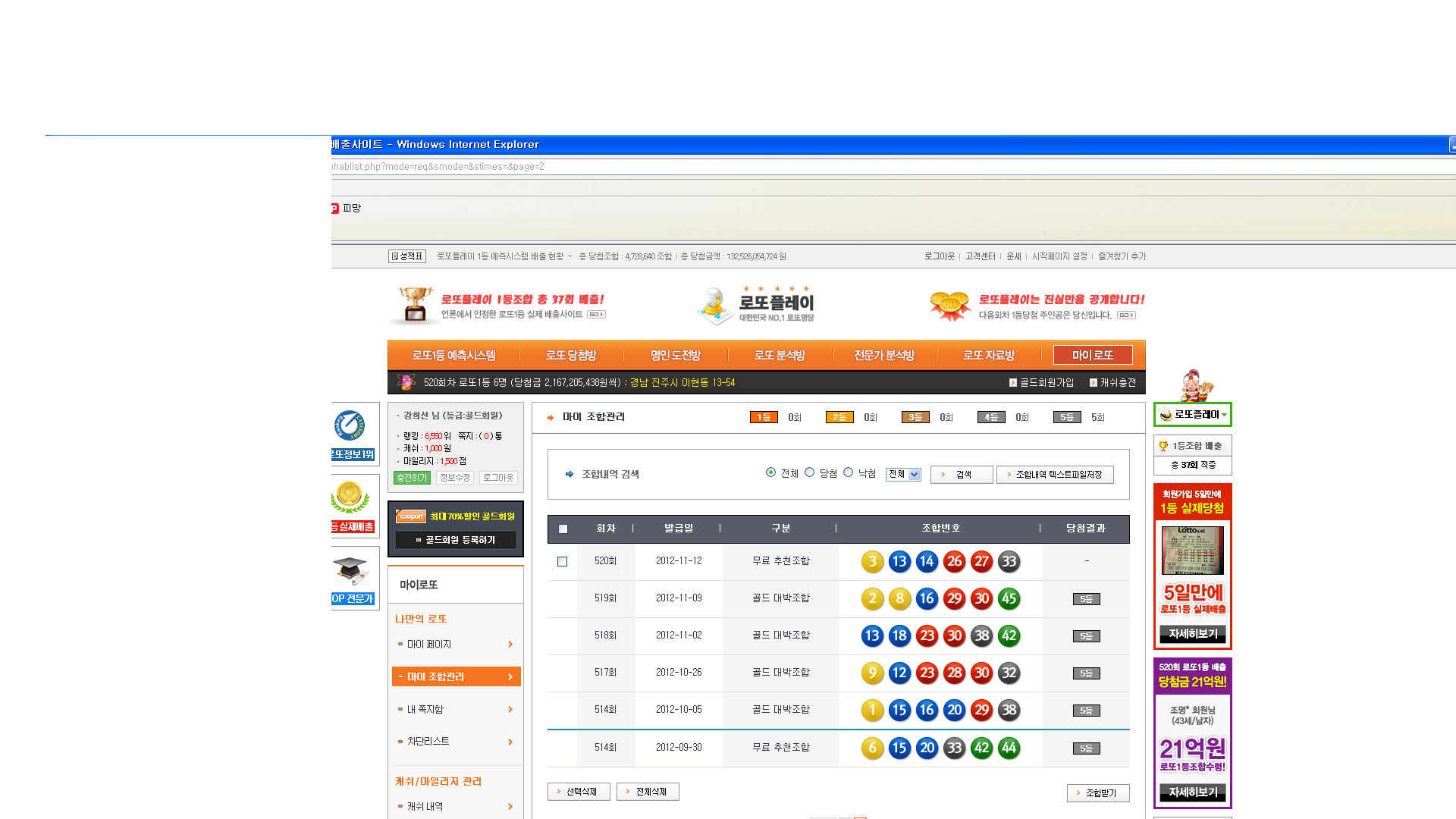Screen dimensions: 1456x819
Task: Click the 선택삭제 delete selected button
Action: click(x=579, y=792)
